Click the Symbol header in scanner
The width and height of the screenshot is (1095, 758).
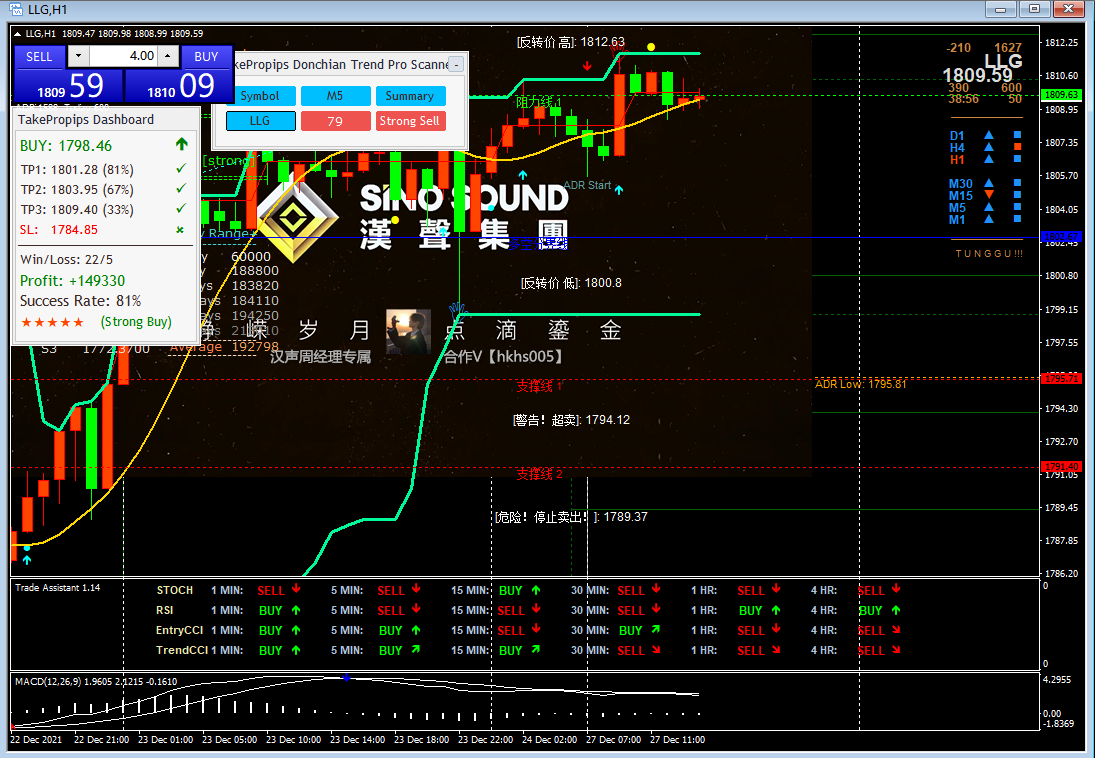tap(260, 96)
